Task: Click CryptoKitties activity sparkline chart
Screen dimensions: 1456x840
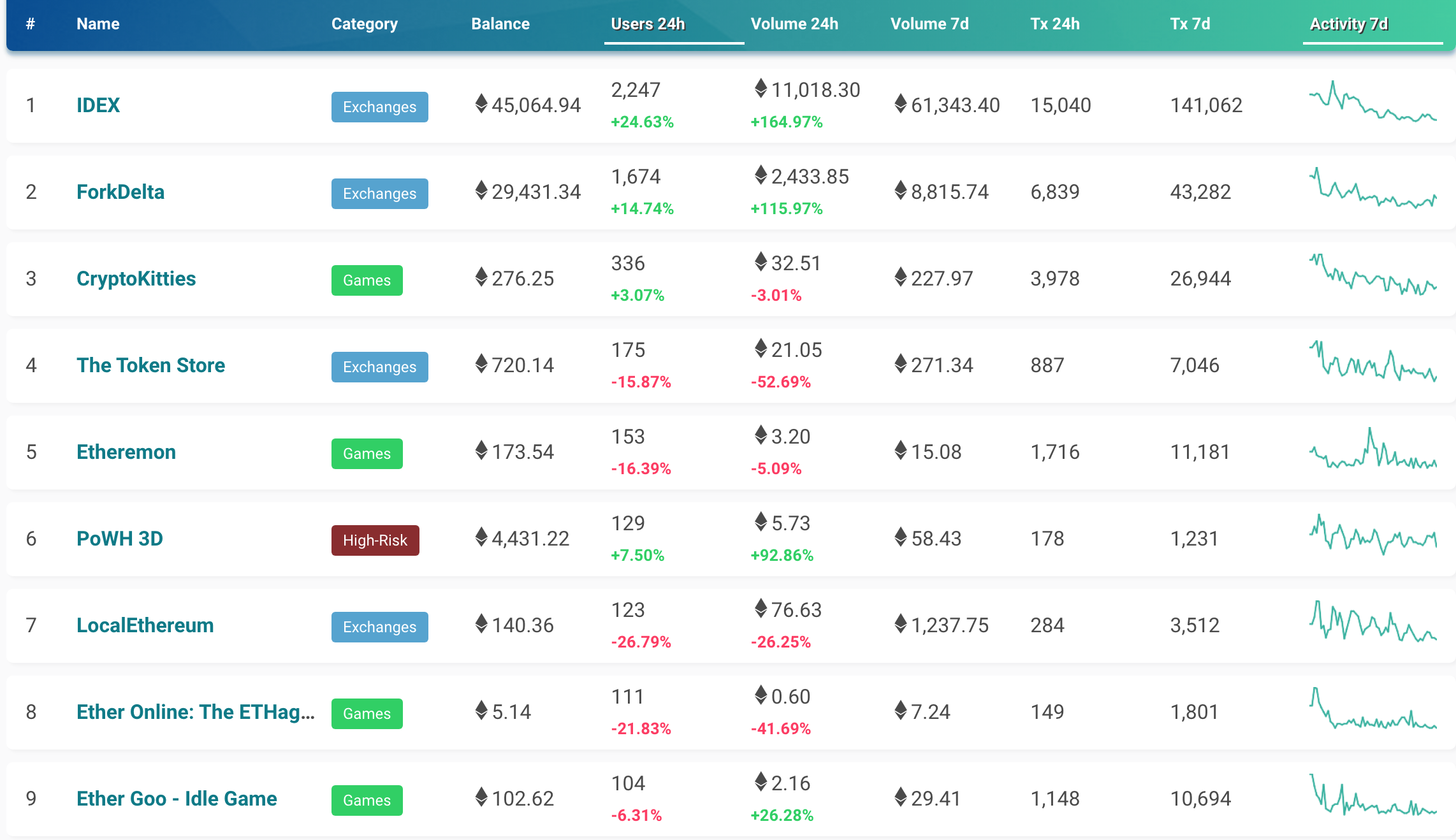Action: click(1373, 275)
